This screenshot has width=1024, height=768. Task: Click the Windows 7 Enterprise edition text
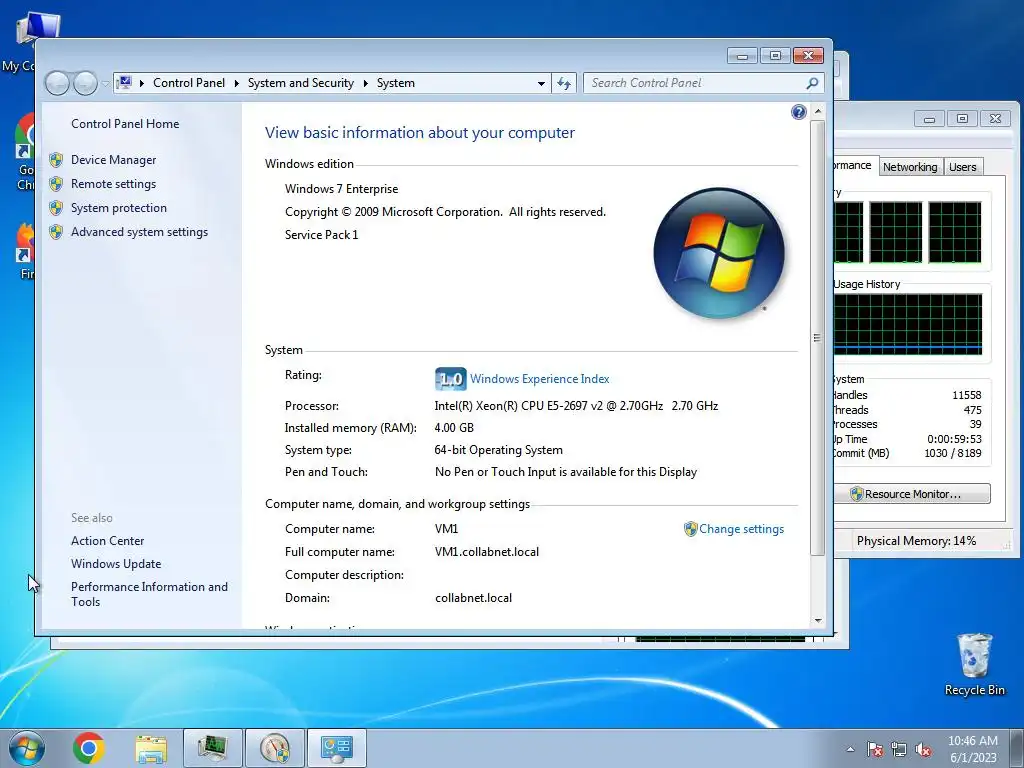pyautogui.click(x=342, y=189)
